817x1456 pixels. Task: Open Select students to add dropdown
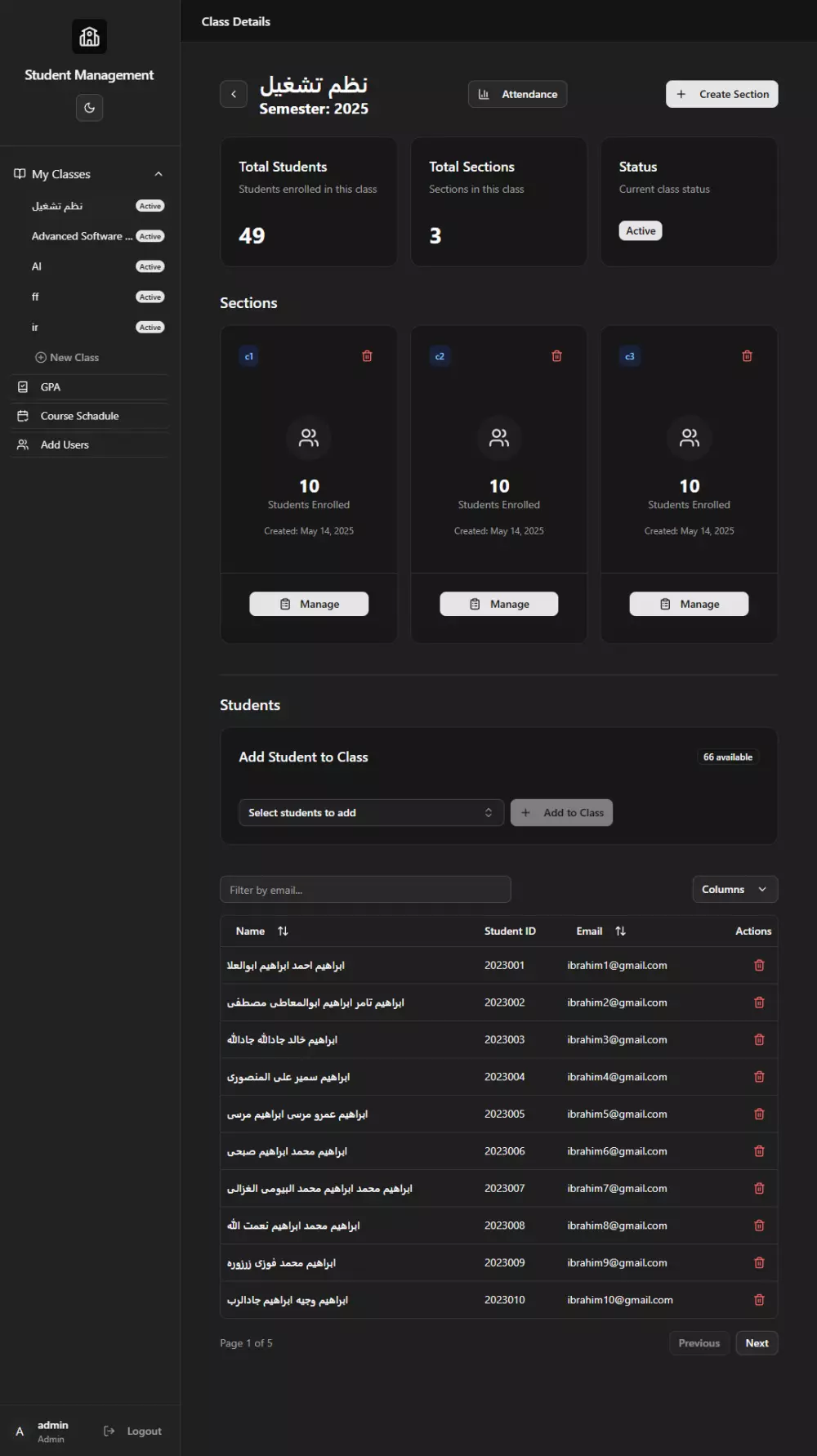[371, 812]
